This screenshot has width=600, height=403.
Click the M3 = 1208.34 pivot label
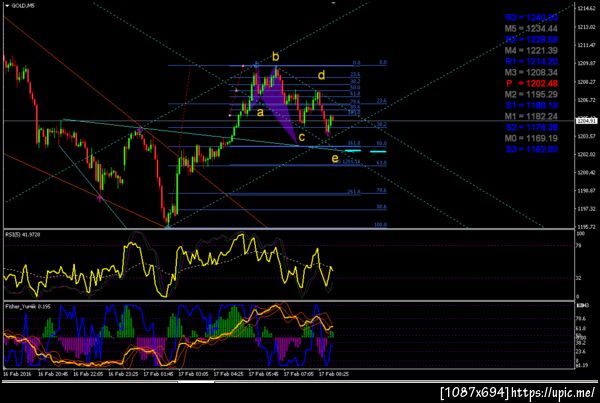click(531, 72)
